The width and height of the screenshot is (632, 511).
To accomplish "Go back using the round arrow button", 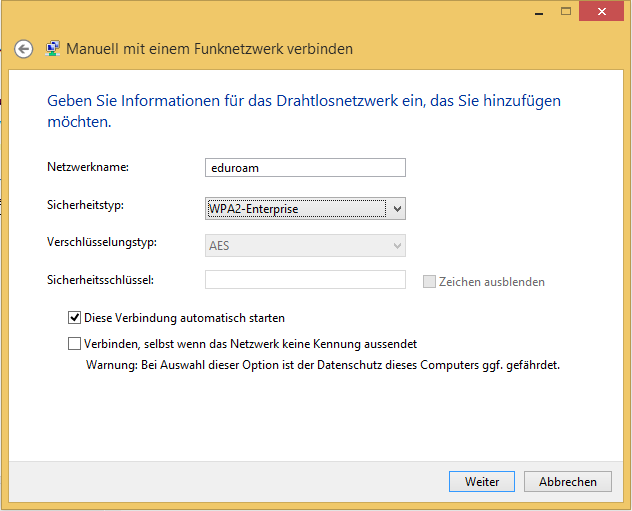I will (x=23, y=49).
